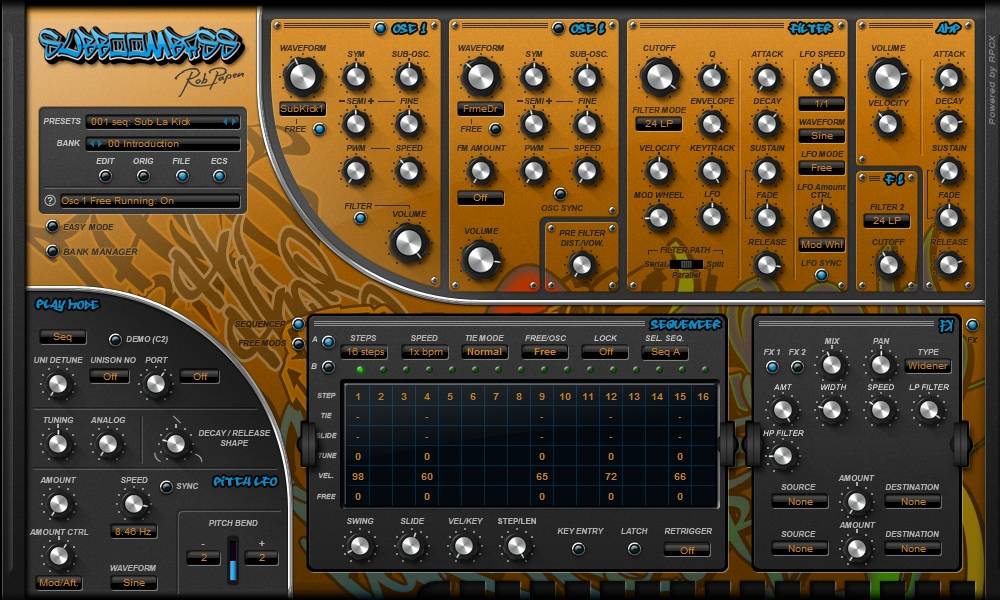The width and height of the screenshot is (1000, 600).
Task: Click the help question mark icon
Action: pyautogui.click(x=50, y=201)
